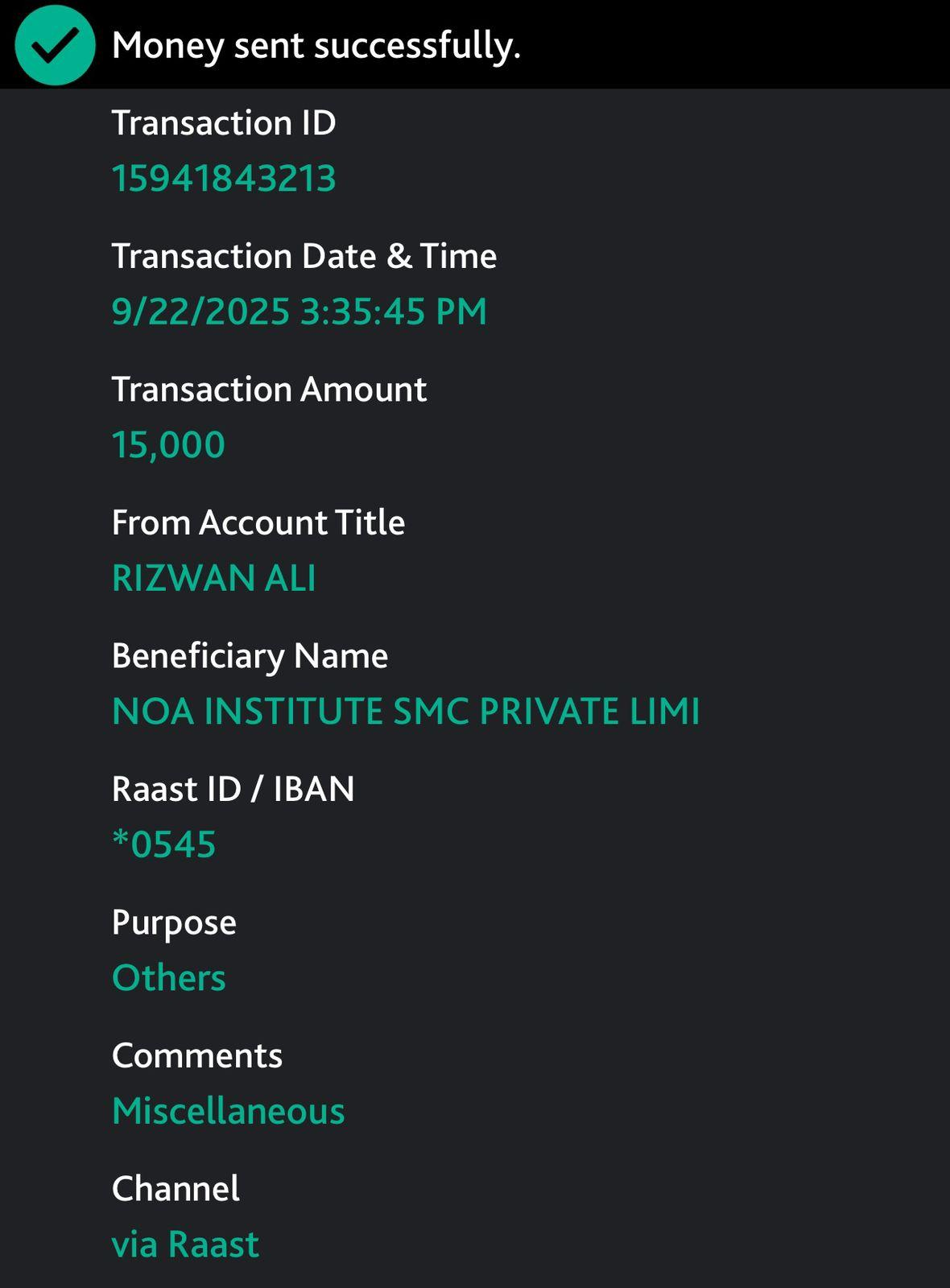Click transaction ID number 15941843213
This screenshot has height=1288, width=950.
tap(224, 179)
